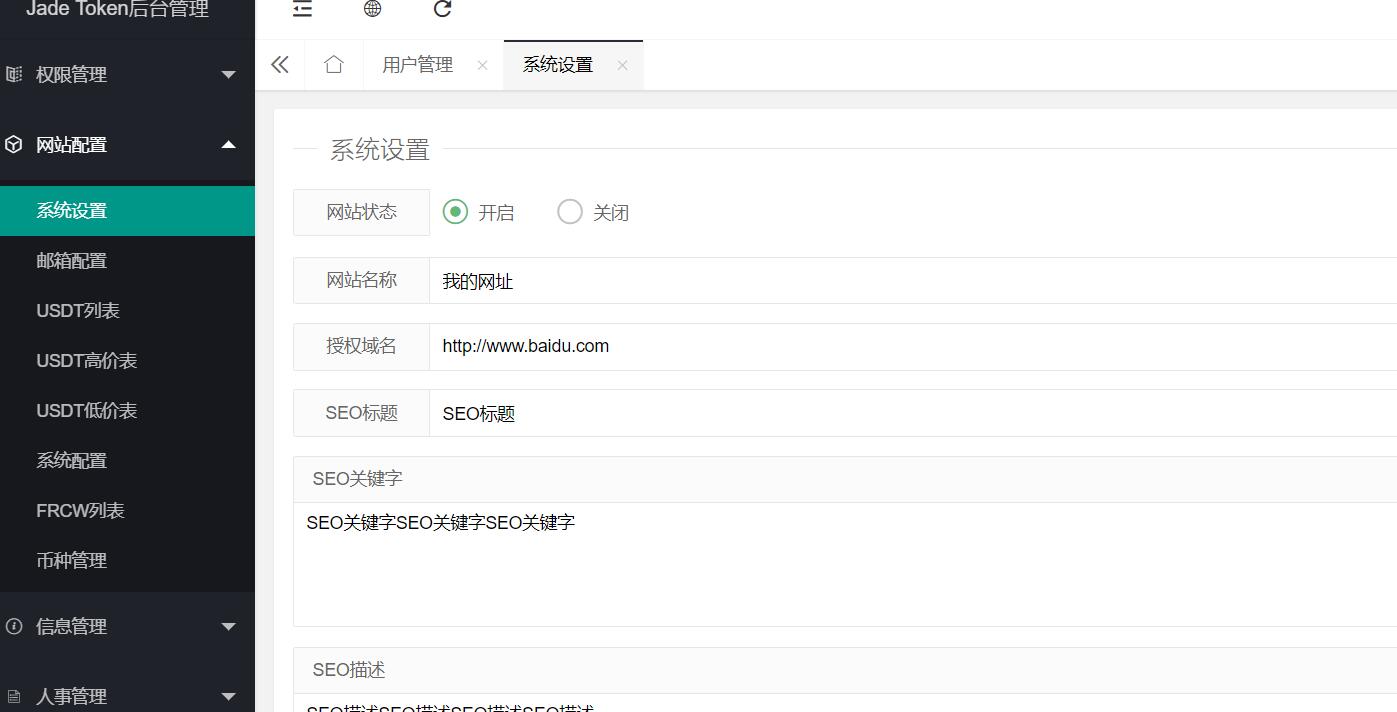Image resolution: width=1397 pixels, height=712 pixels.
Task: Click the sidebar collapse menu icon
Action: click(x=302, y=9)
